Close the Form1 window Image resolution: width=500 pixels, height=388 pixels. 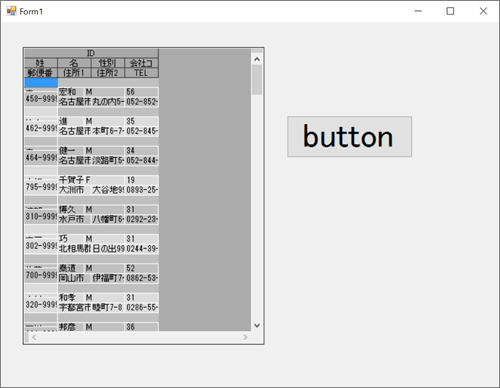point(483,11)
